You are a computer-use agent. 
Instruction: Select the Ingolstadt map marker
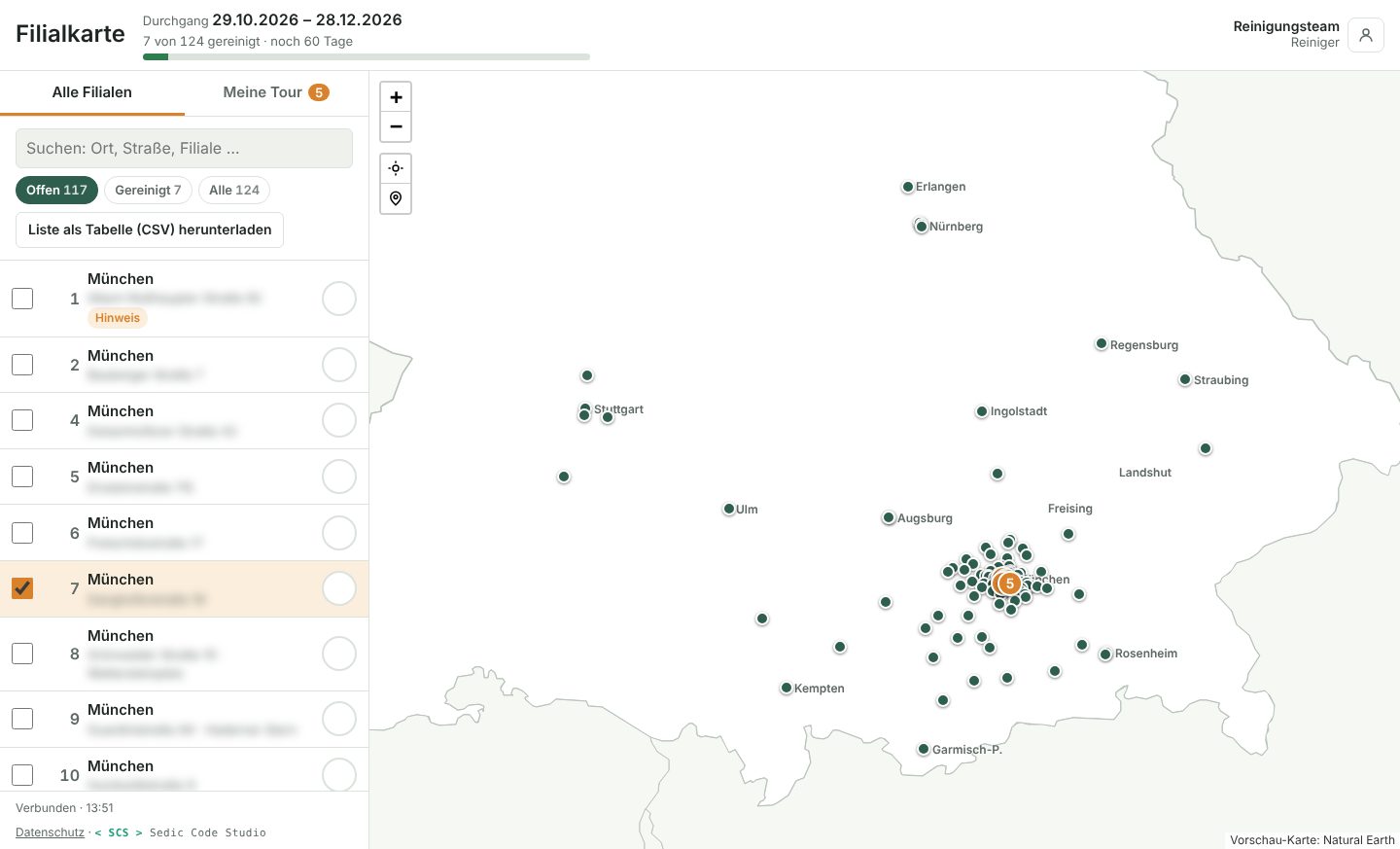point(982,412)
